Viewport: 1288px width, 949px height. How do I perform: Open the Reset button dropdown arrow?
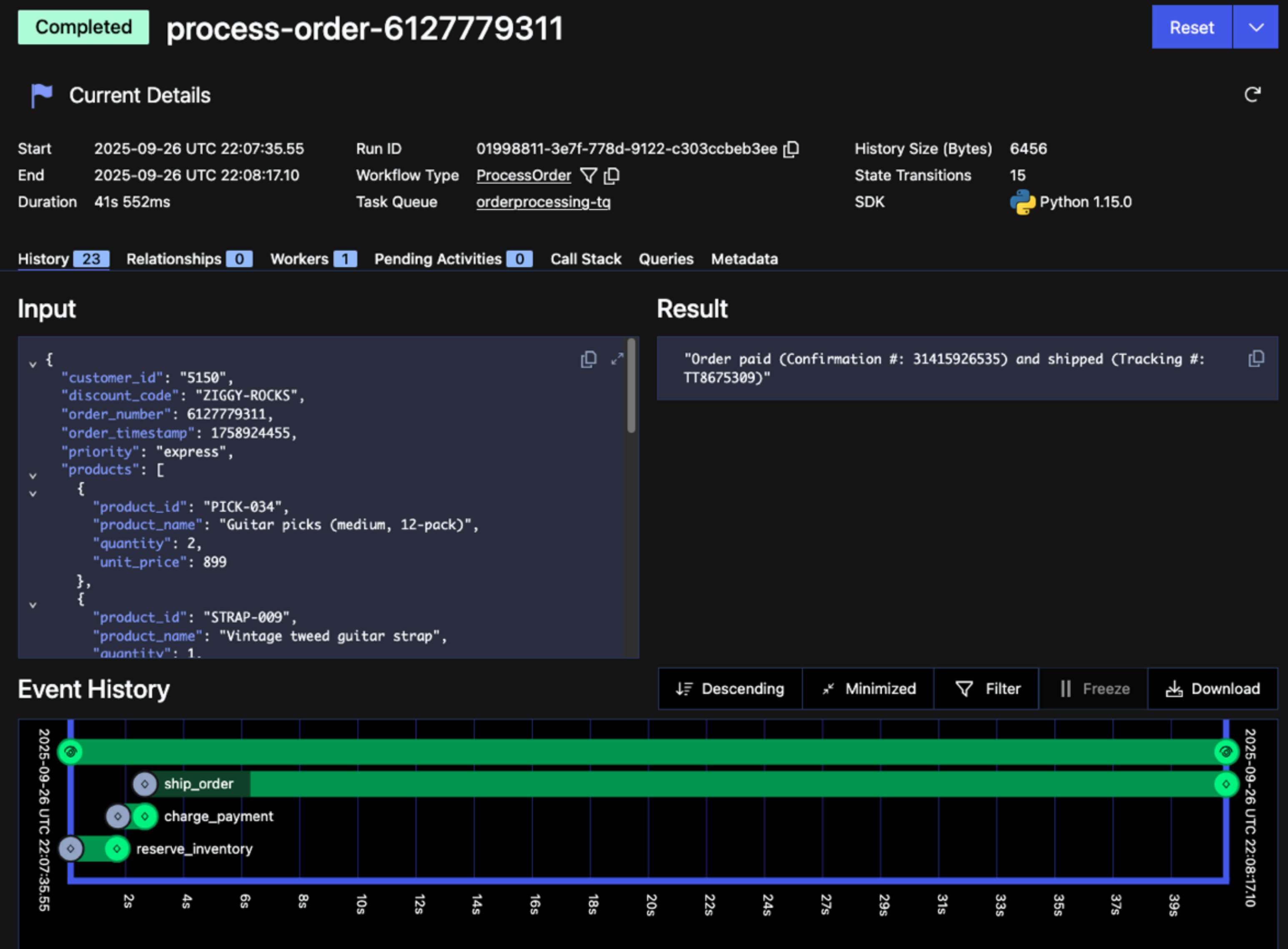[x=1256, y=28]
